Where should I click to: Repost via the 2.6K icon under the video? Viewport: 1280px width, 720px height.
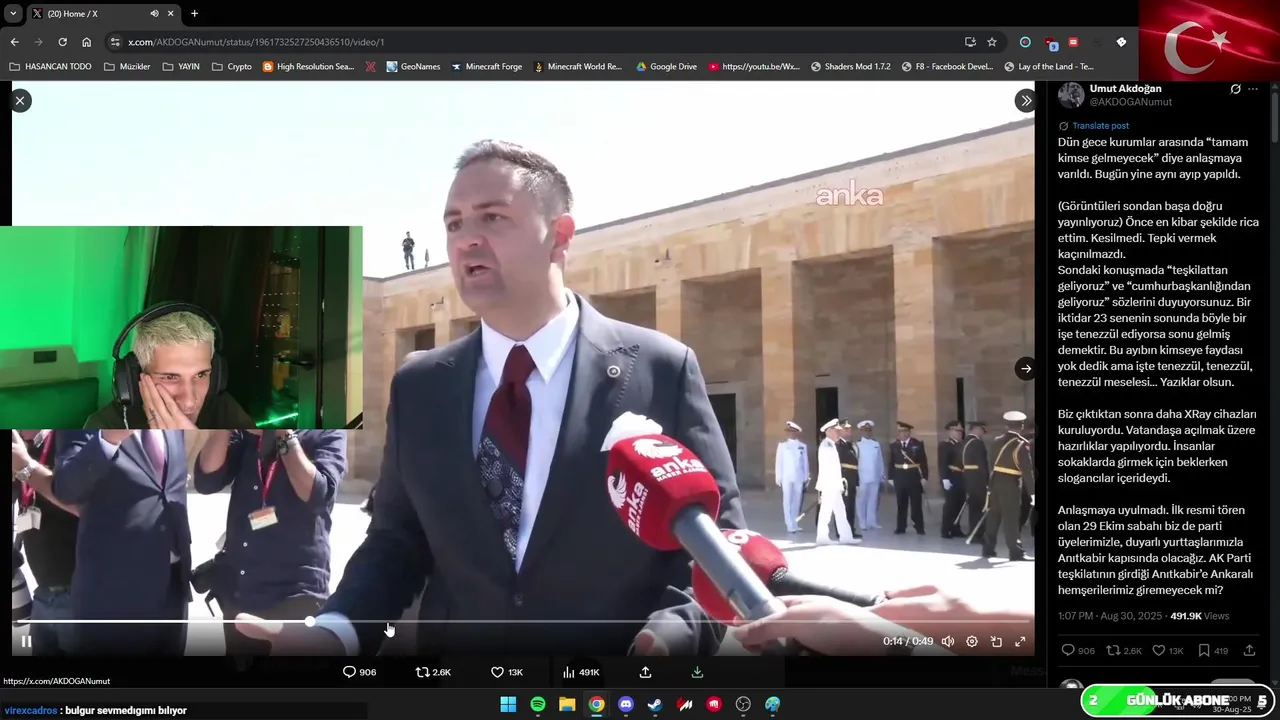point(433,672)
